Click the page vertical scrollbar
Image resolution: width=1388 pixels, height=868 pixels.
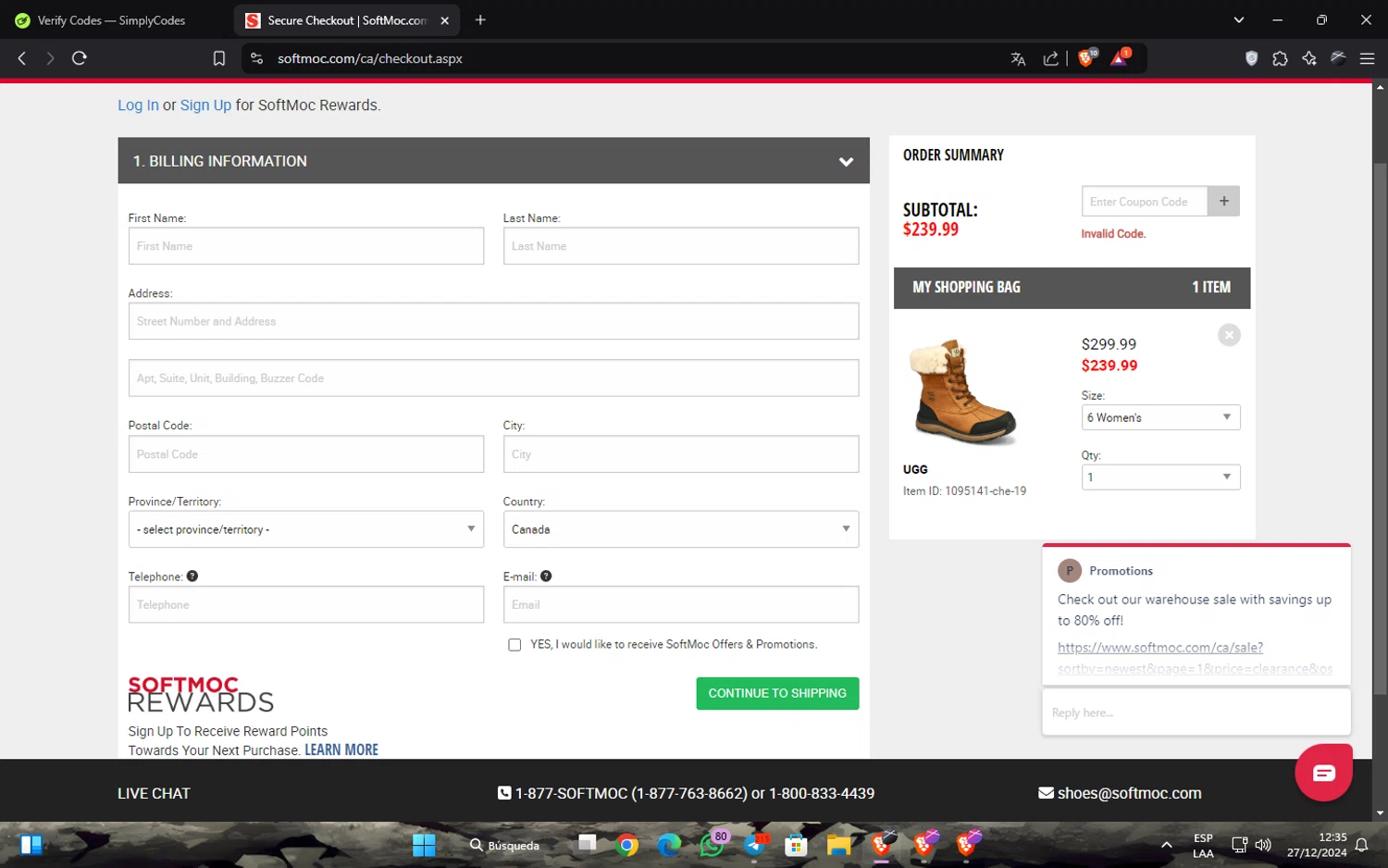click(1380, 428)
